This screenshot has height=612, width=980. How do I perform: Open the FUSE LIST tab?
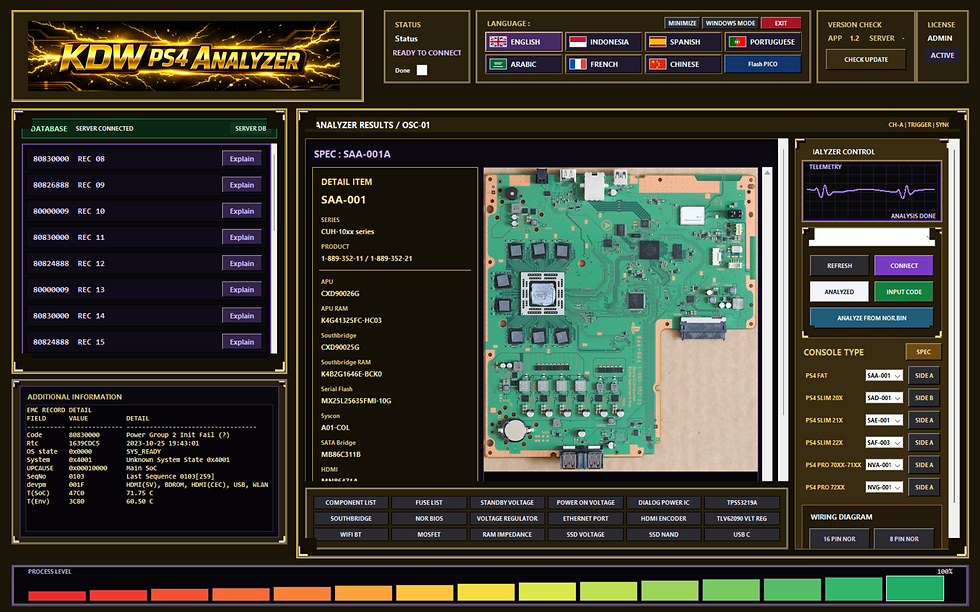pos(429,503)
